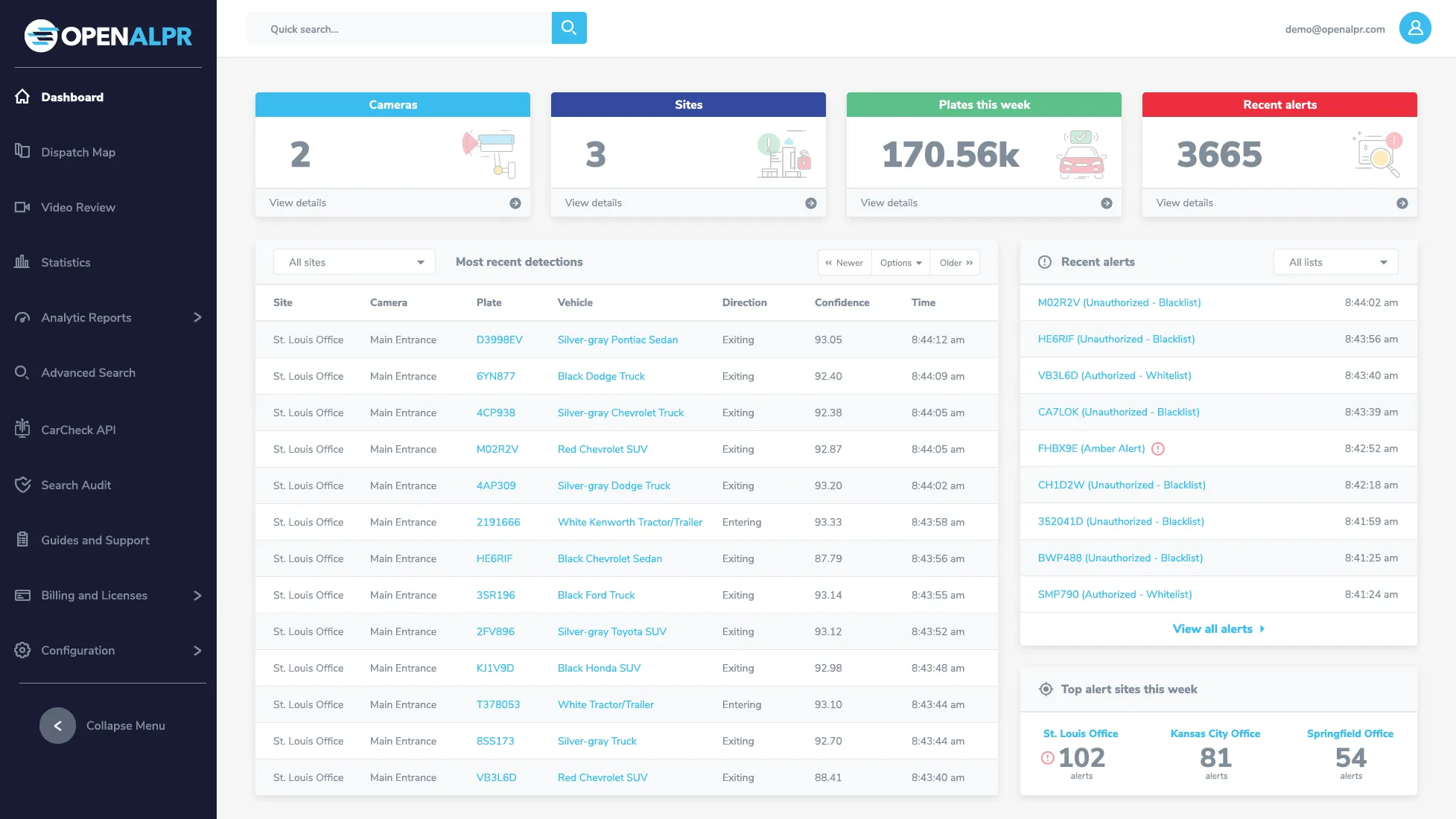Click the CarCheck API icon

(x=22, y=429)
